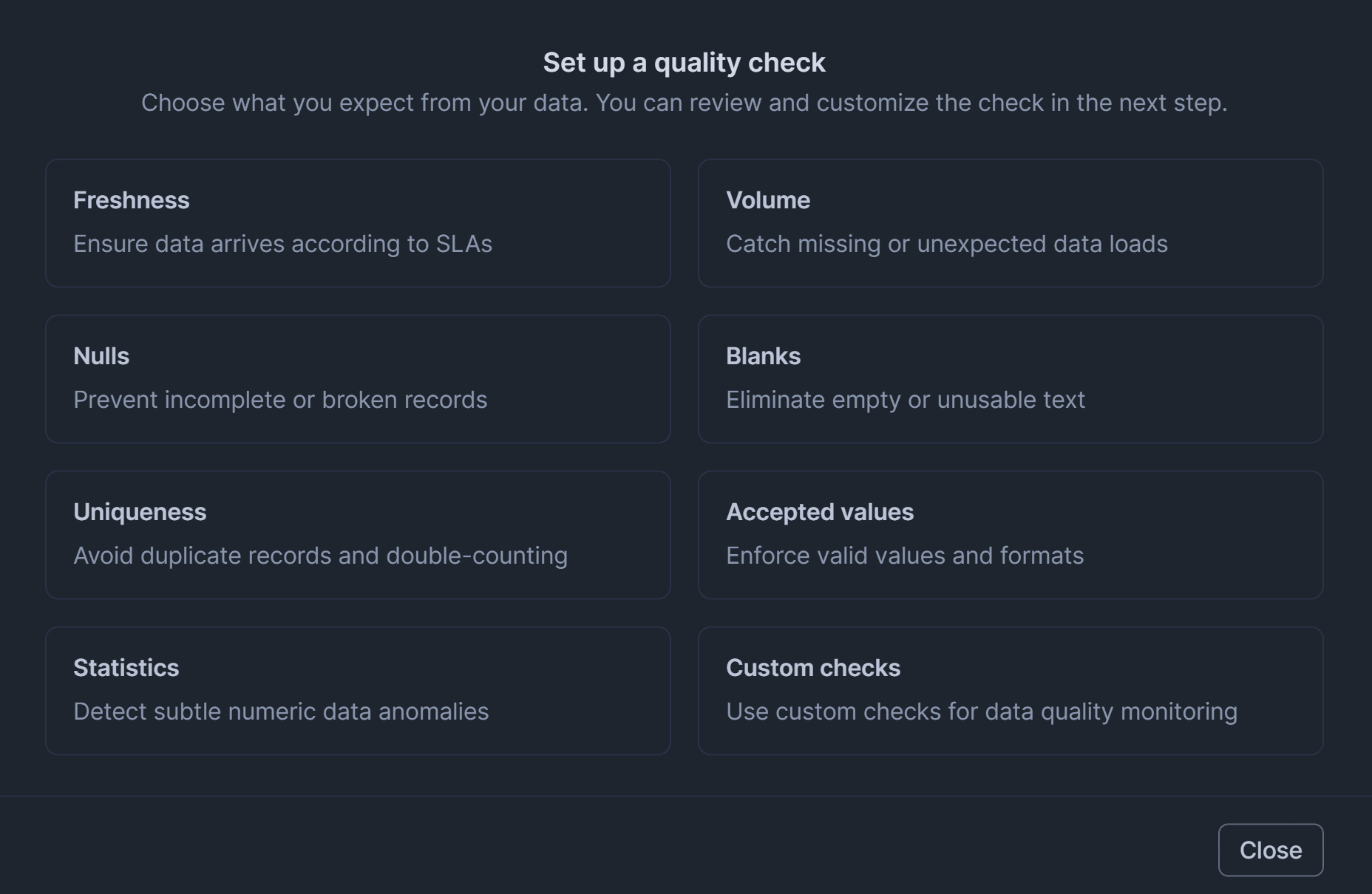The height and width of the screenshot is (894, 1372).
Task: Click 'Prevent incomplete or broken records' description
Action: click(280, 400)
